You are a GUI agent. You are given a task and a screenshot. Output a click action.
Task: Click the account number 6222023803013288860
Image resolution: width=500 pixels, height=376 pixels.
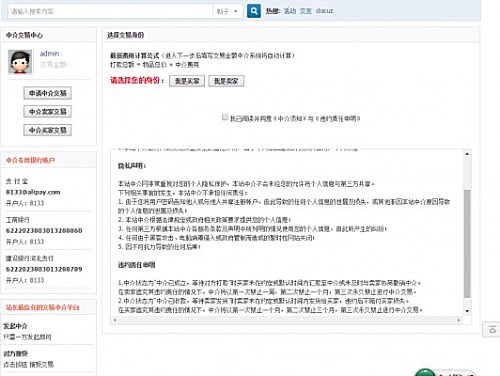pos(44,230)
